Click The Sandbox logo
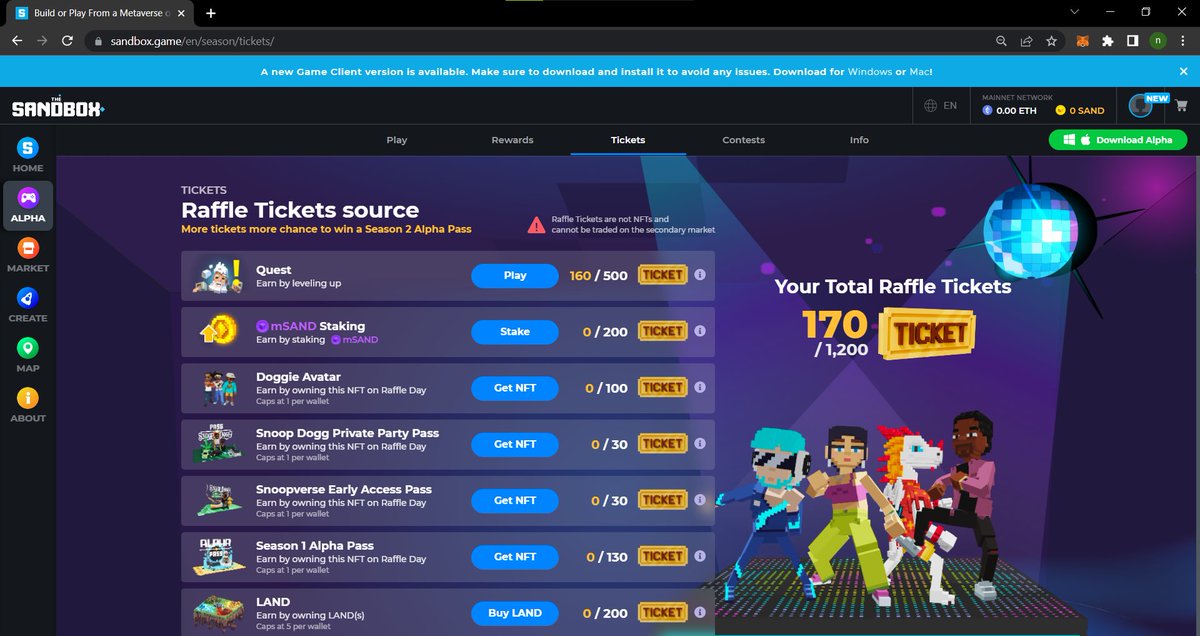The image size is (1200, 636). click(x=57, y=107)
